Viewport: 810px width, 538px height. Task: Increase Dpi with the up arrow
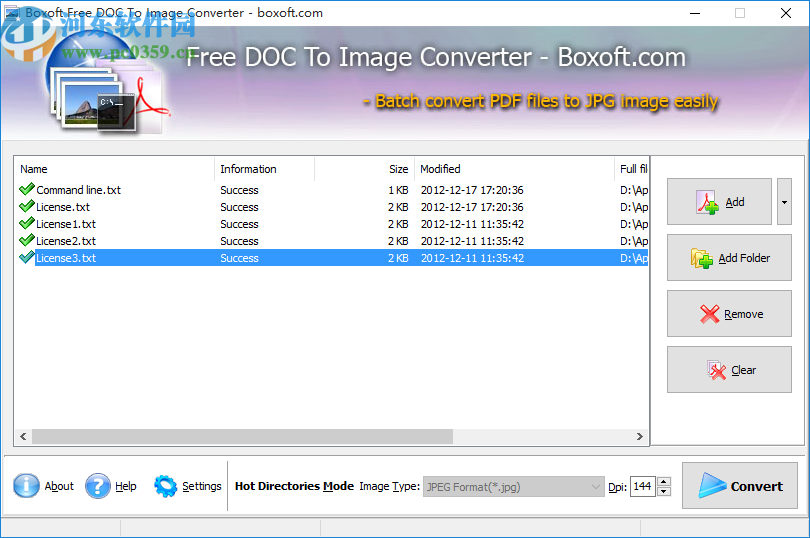tap(664, 481)
